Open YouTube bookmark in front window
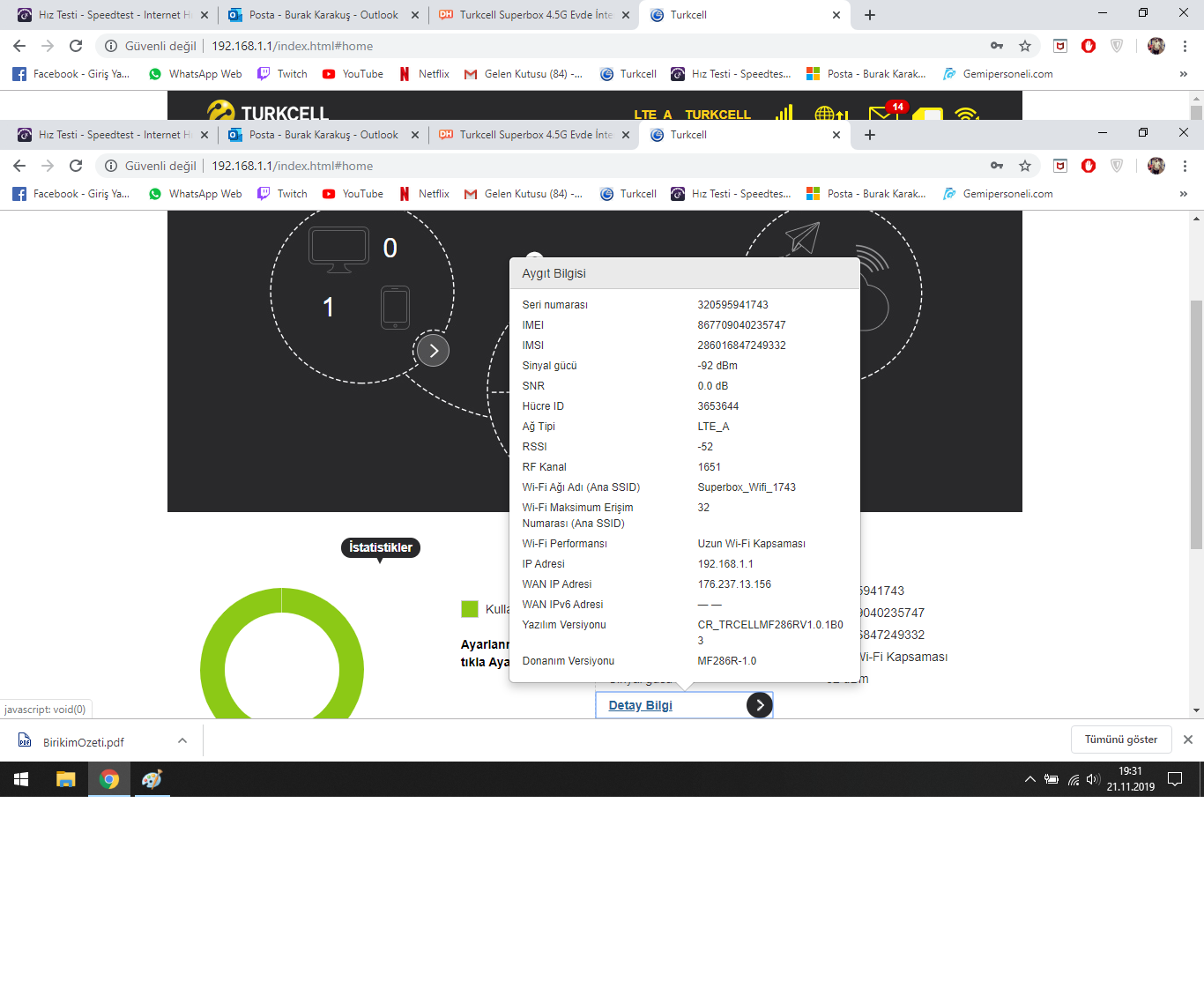This screenshot has height=996, width=1204. [x=353, y=194]
